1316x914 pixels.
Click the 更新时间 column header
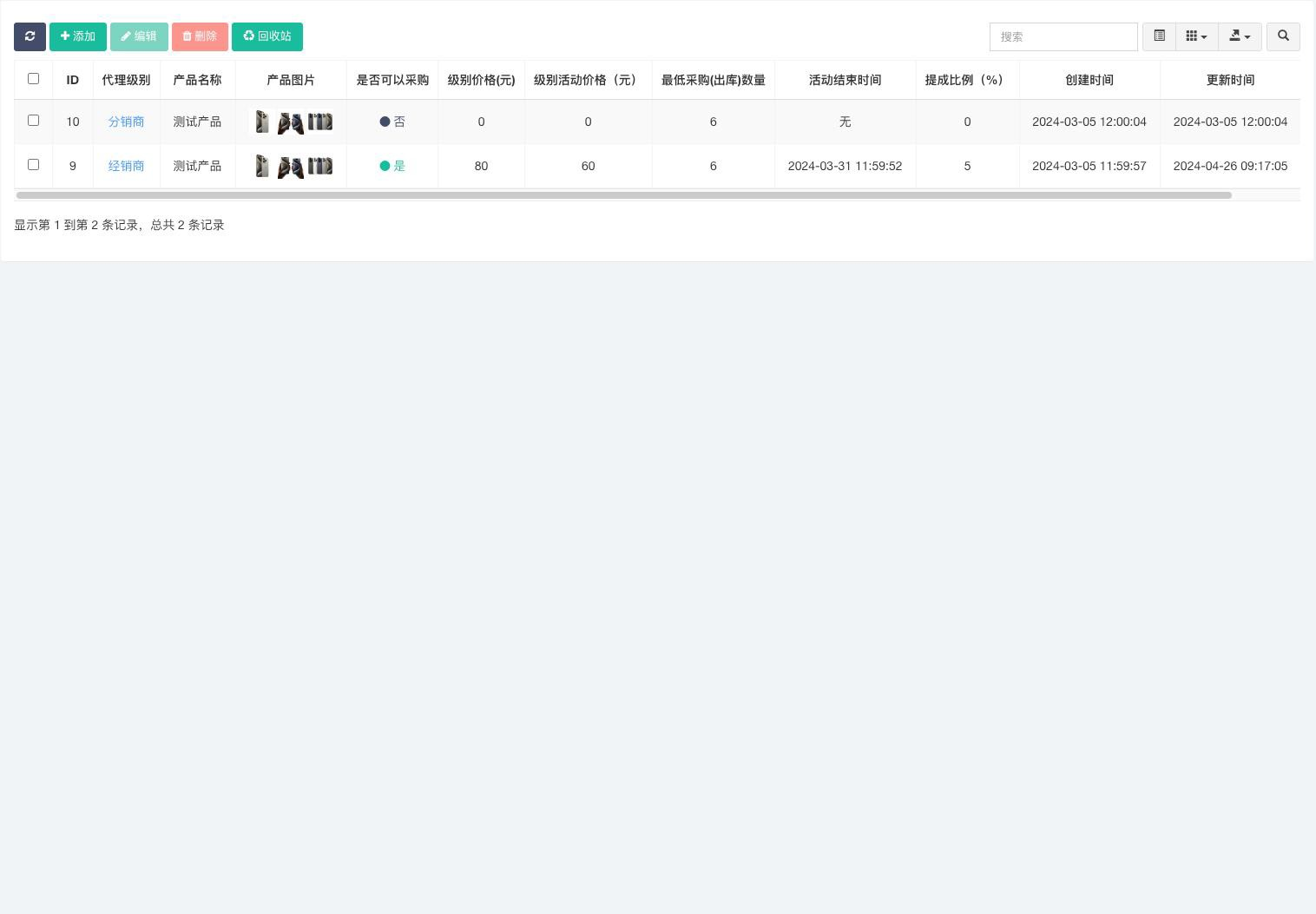pos(1230,80)
